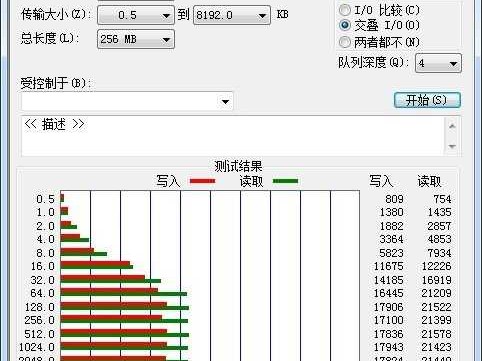482x361 pixels.
Task: Click read value 21209
Action: [x=437, y=293]
